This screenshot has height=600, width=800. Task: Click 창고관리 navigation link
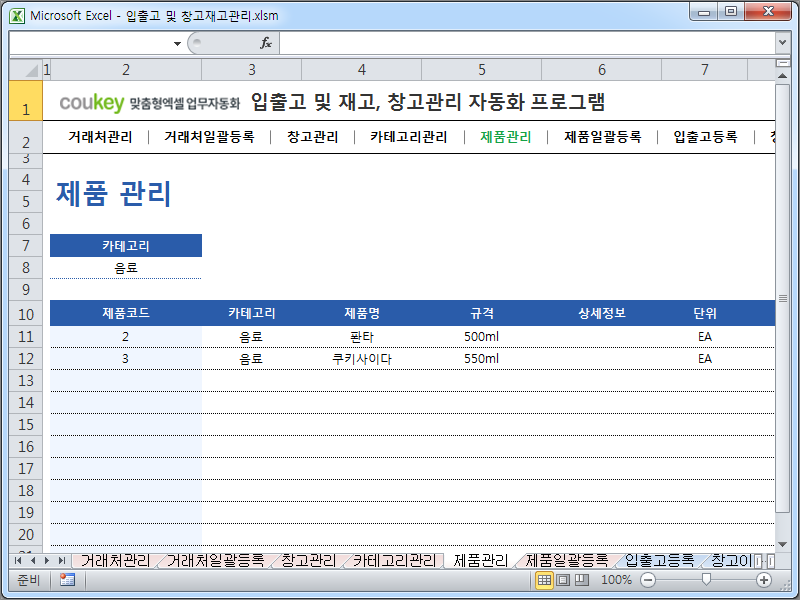click(x=312, y=137)
